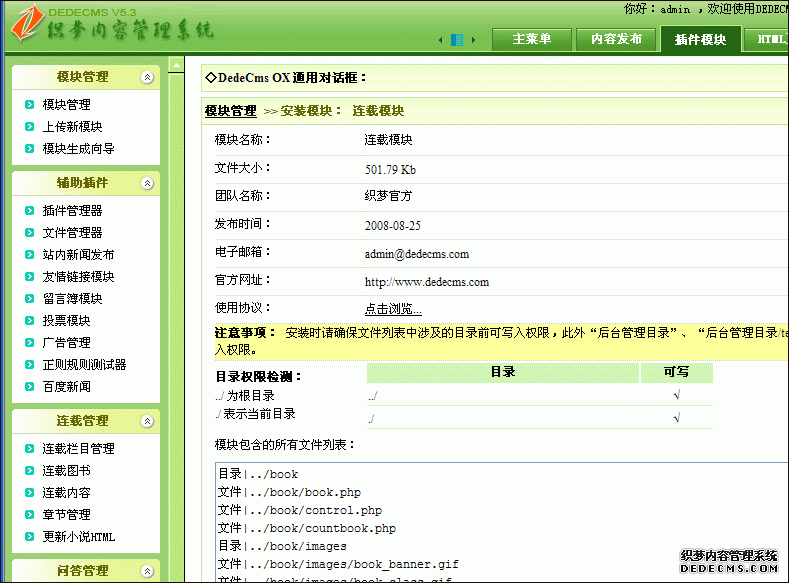Click the DedeCMS orange logo icon
Viewport: 789px width, 583px height.
(x=26, y=24)
